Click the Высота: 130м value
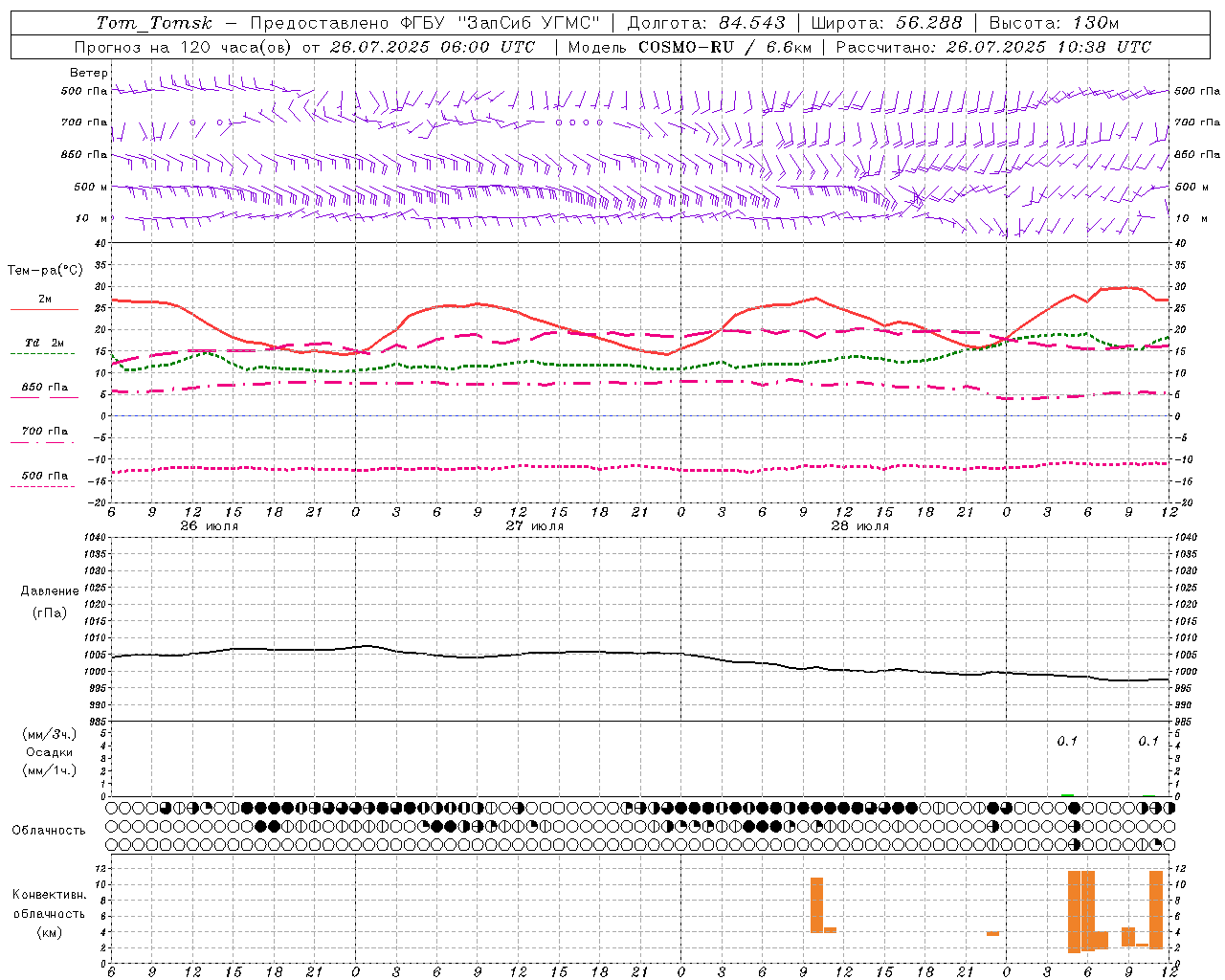The width and height of the screenshot is (1225, 980). tap(1054, 23)
